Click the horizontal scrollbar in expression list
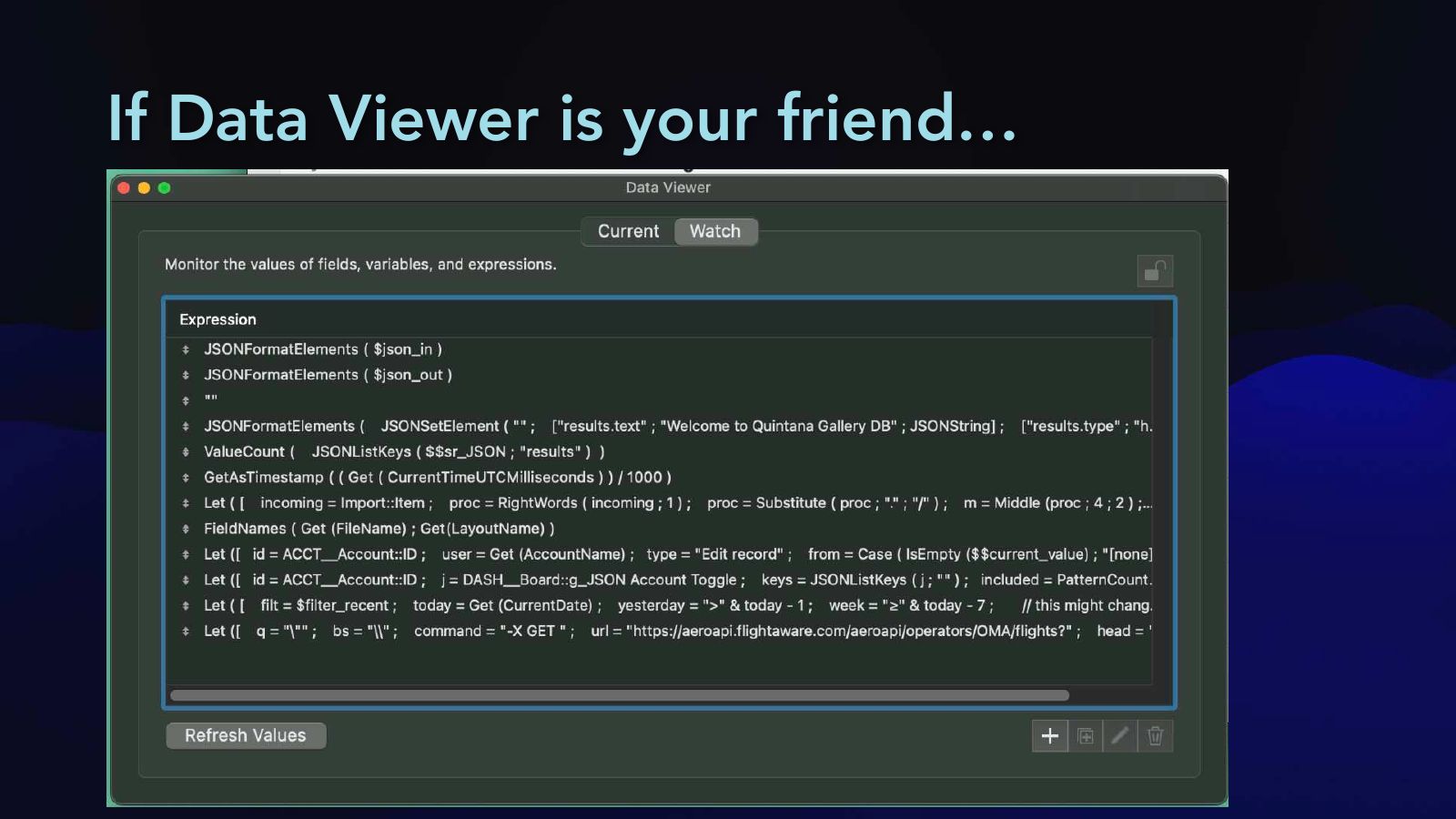Viewport: 1456px width, 819px height. (x=619, y=695)
